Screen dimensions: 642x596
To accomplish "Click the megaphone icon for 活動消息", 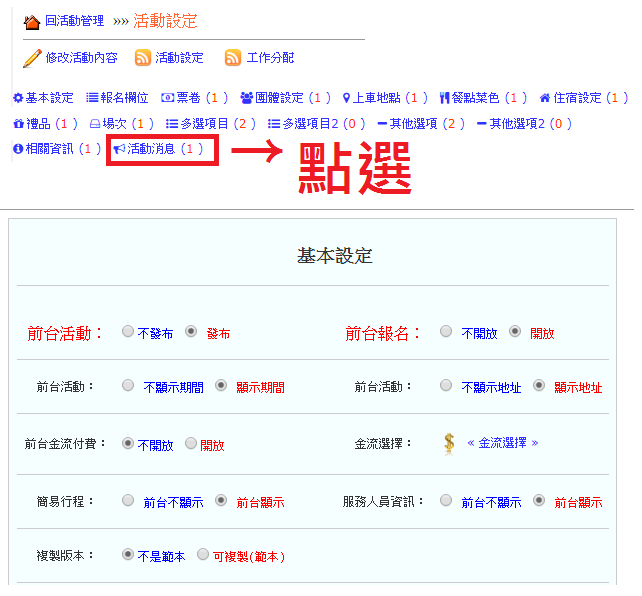I will 119,149.
